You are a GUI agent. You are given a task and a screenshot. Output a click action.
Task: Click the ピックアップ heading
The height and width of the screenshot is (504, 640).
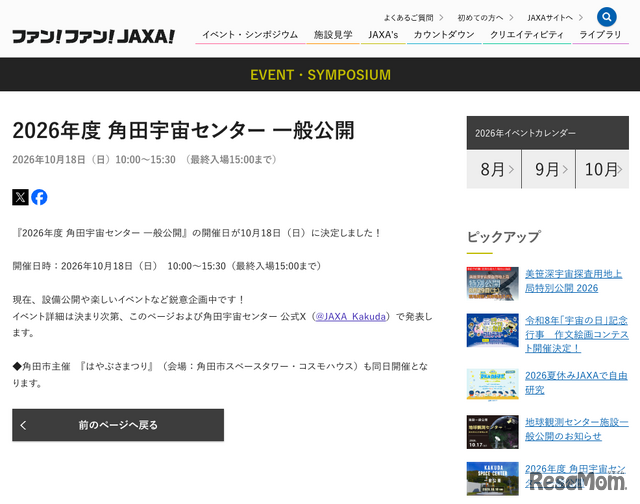(504, 237)
